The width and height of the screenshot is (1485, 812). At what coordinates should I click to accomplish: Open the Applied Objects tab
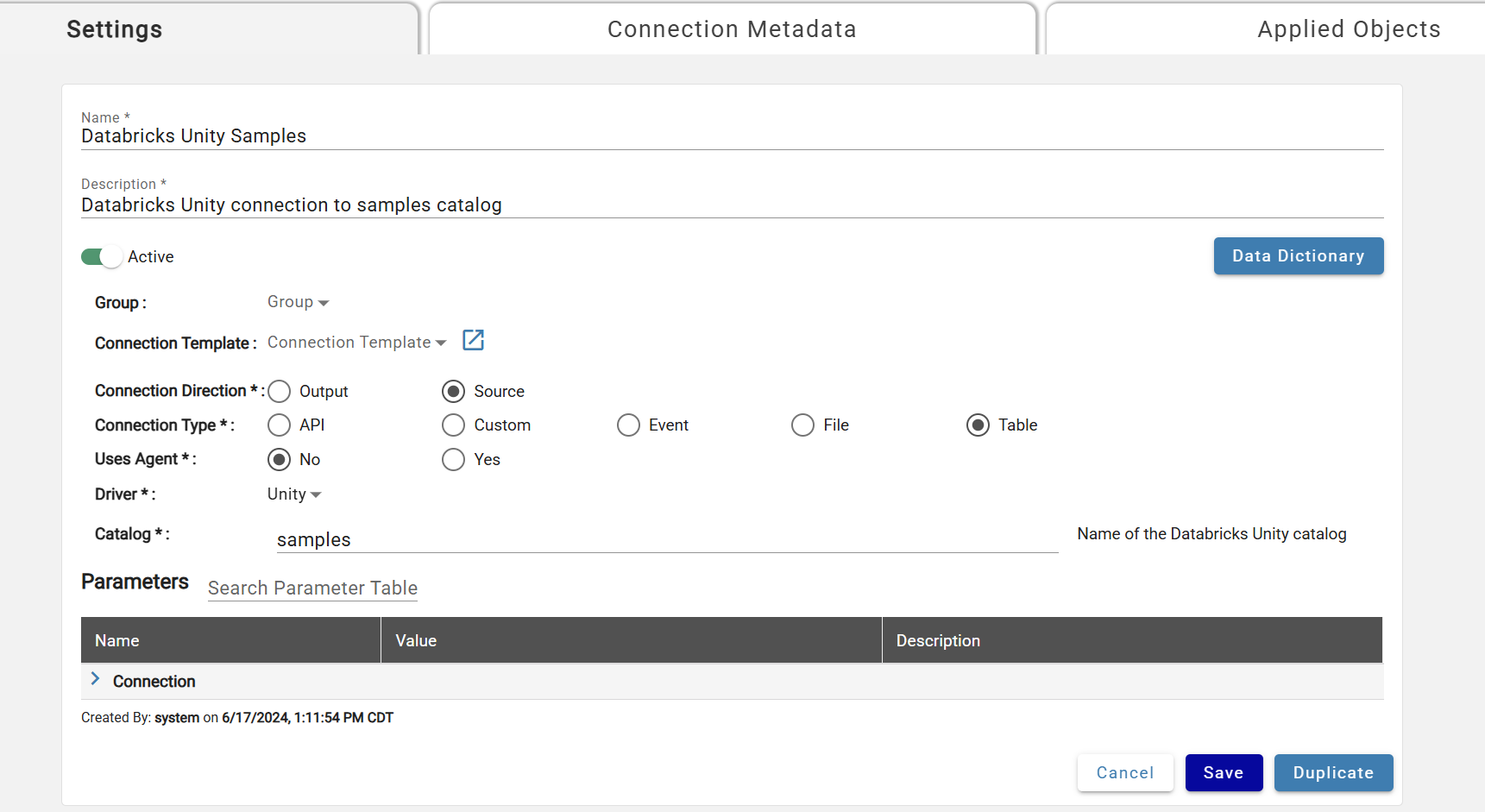click(1348, 28)
